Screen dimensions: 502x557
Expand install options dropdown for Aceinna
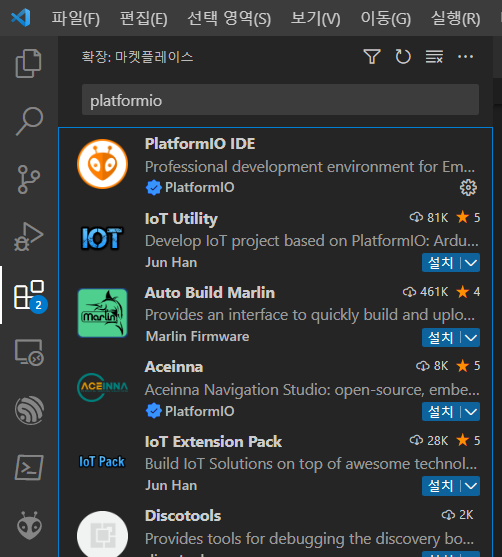pos(471,412)
